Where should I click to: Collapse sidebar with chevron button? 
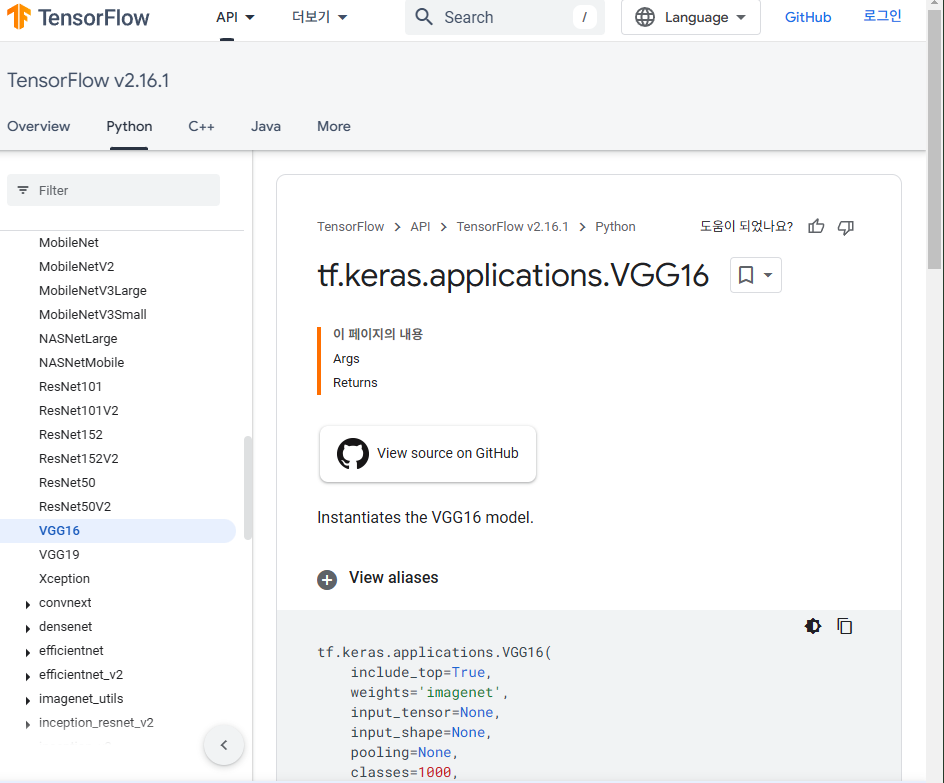point(224,745)
